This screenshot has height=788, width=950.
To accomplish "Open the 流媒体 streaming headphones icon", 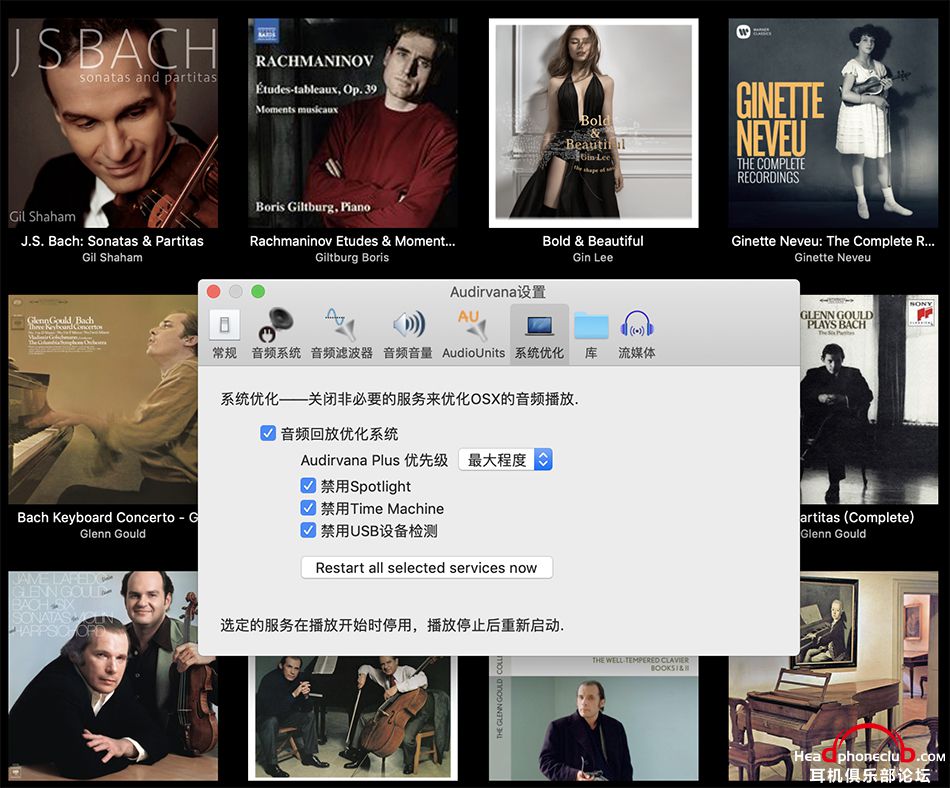I will [x=637, y=334].
